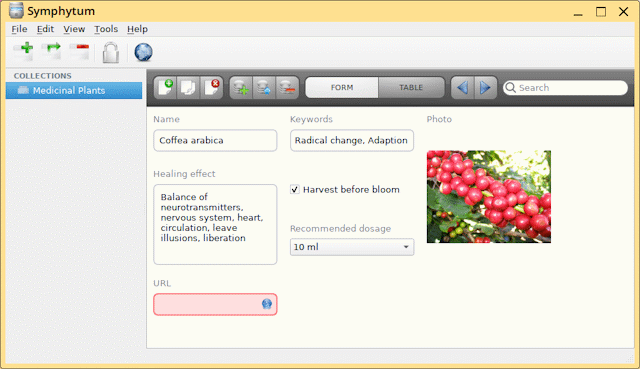Open the Edit menu
Image resolution: width=640 pixels, height=369 pixels.
[x=45, y=29]
